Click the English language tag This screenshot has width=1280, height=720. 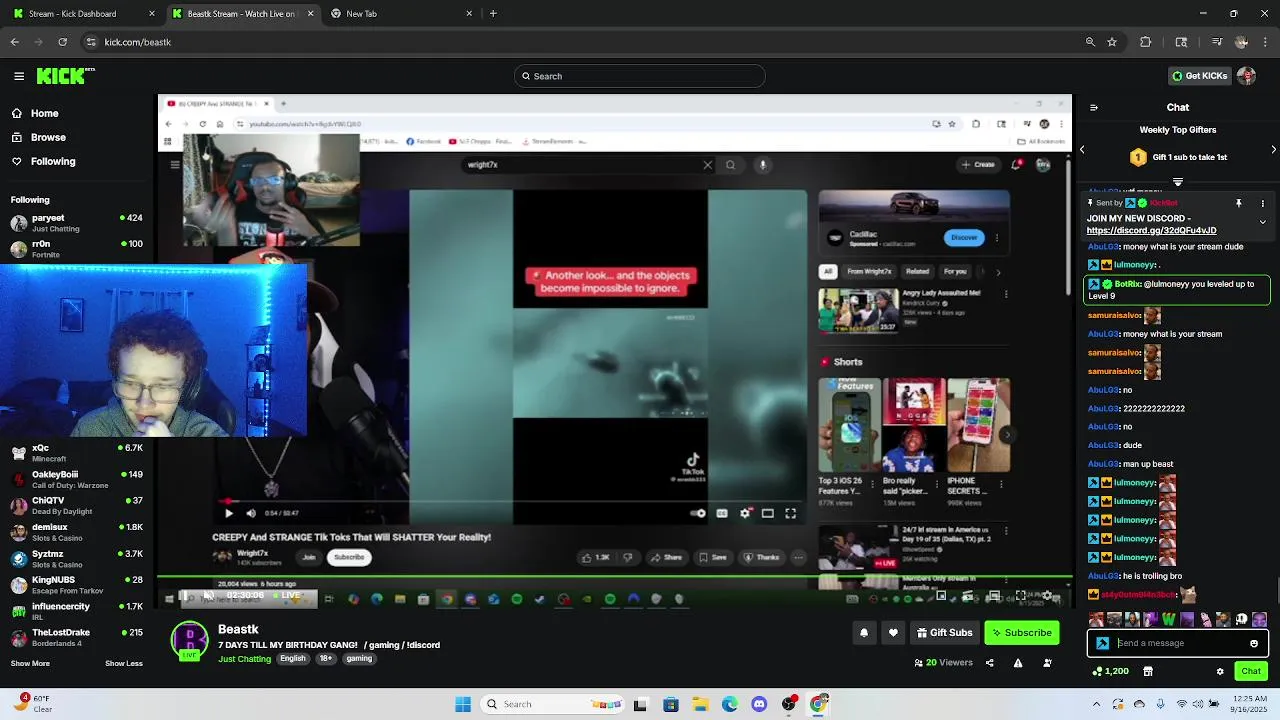pos(293,659)
